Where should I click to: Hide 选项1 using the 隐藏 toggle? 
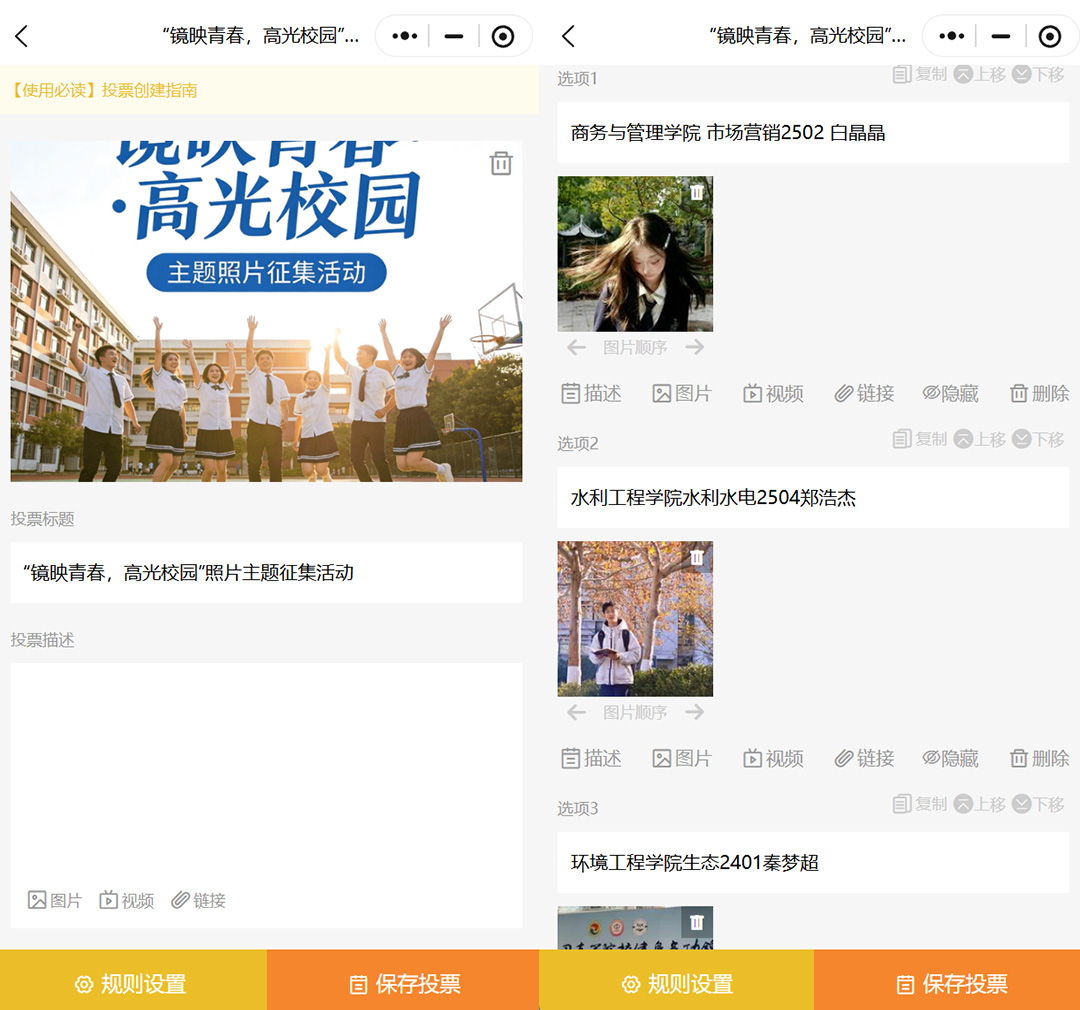point(950,393)
